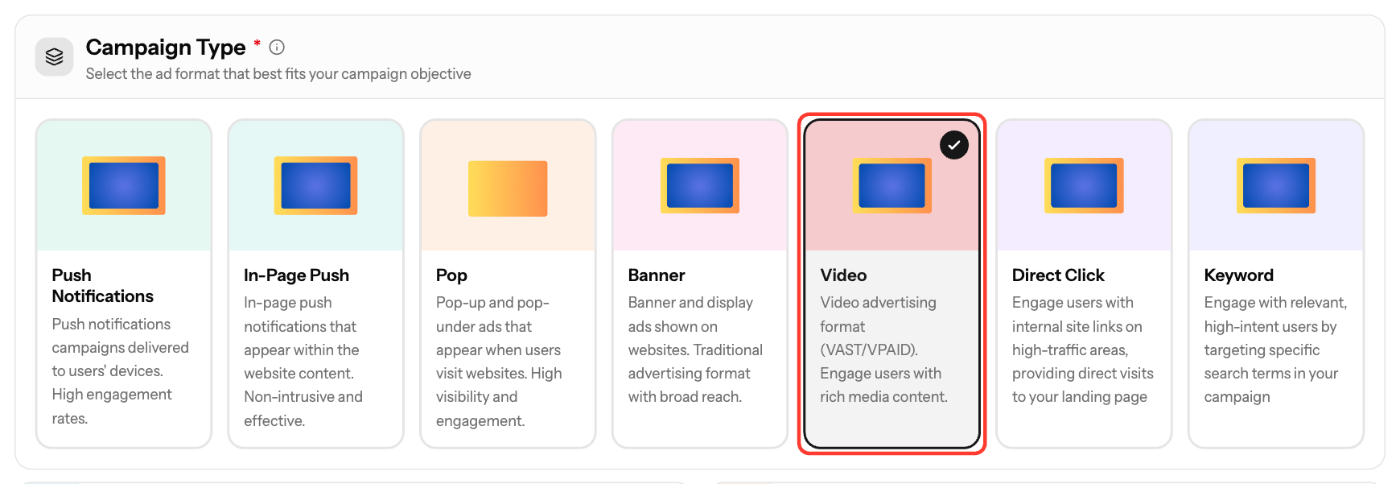Select the Pop campaign type title
The image size is (1400, 484).
pyautogui.click(x=452, y=275)
